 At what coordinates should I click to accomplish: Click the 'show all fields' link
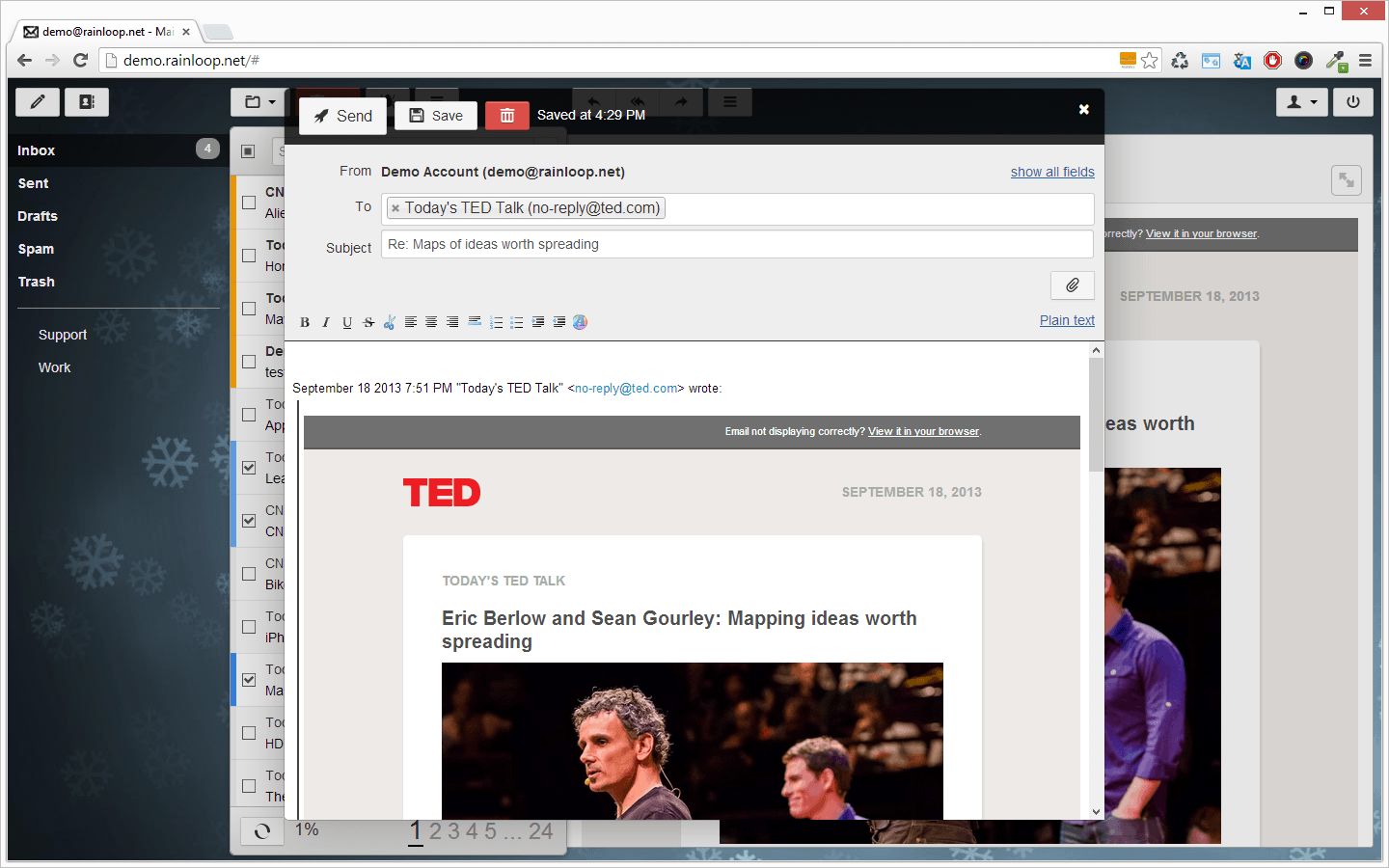[1052, 172]
